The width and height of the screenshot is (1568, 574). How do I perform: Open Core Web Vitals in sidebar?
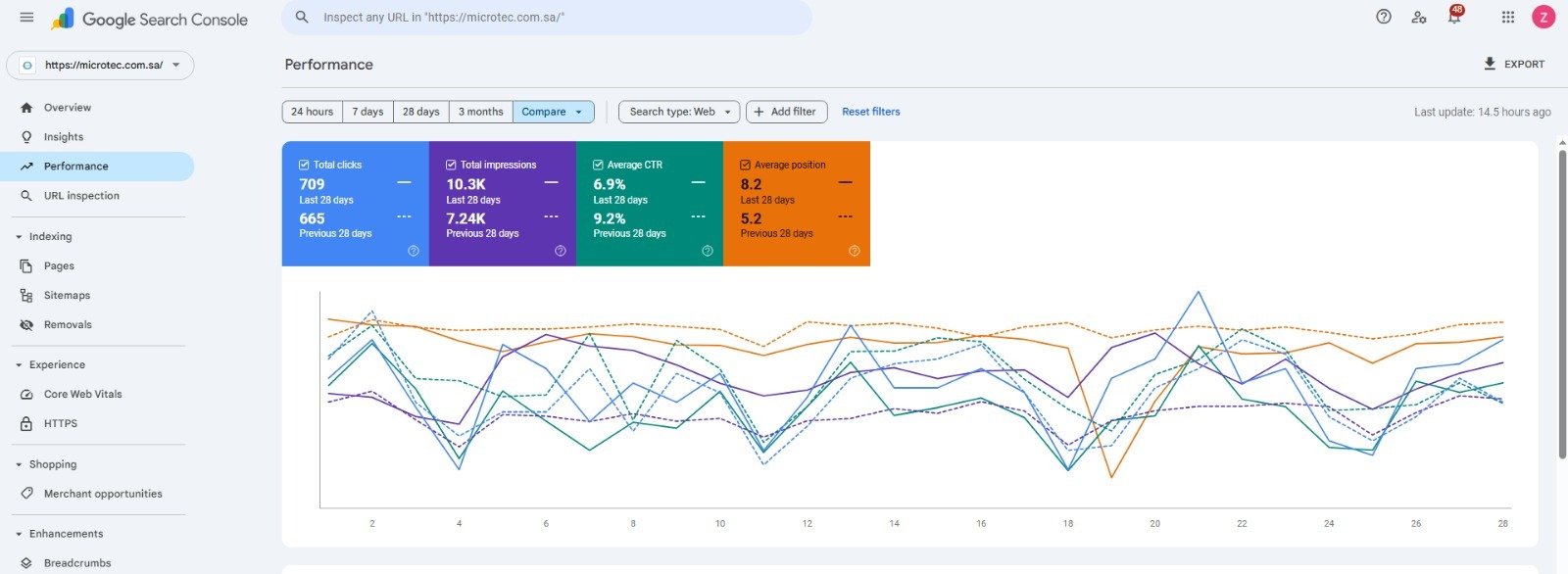click(x=82, y=394)
